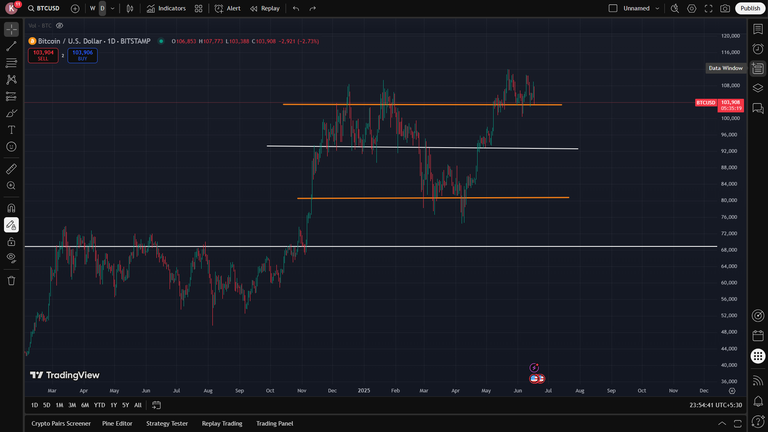
Task: Switch to the Strategy Tester tab
Action: pyautogui.click(x=167, y=424)
